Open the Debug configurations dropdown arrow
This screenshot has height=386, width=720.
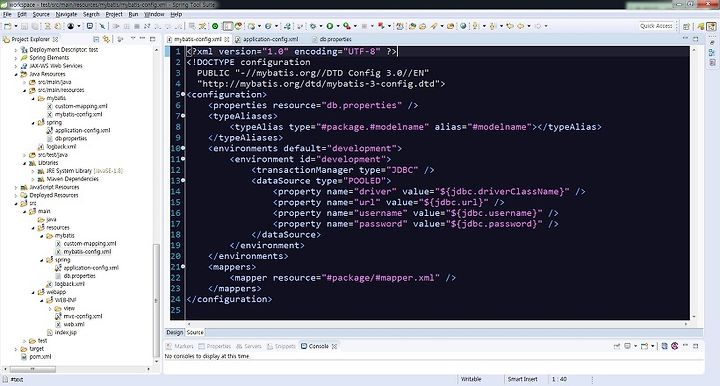(321, 26)
